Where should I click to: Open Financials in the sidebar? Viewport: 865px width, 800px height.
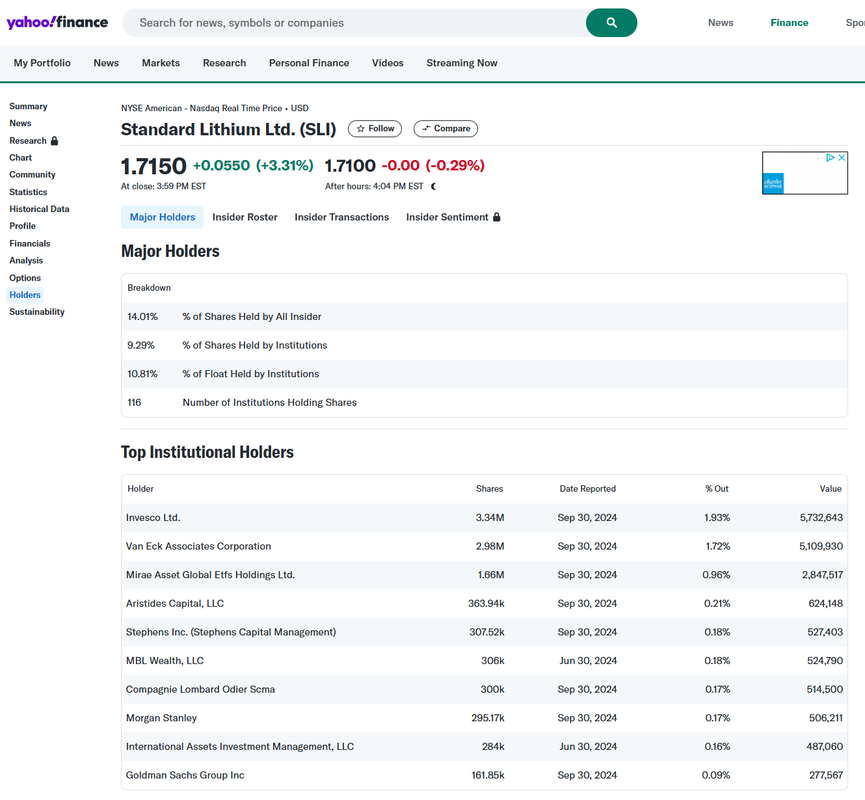tap(29, 243)
